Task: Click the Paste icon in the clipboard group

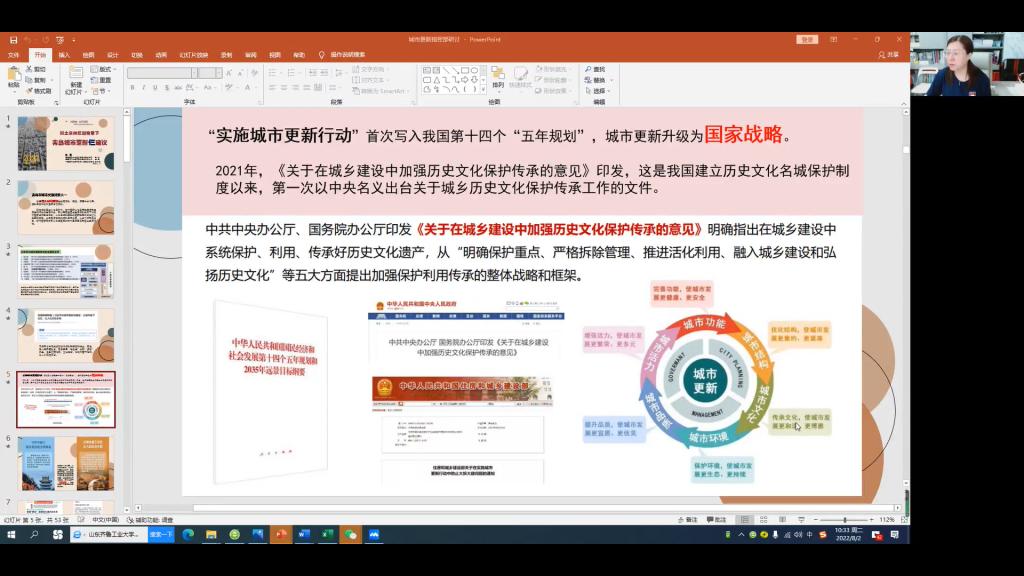Action: pyautogui.click(x=13, y=75)
